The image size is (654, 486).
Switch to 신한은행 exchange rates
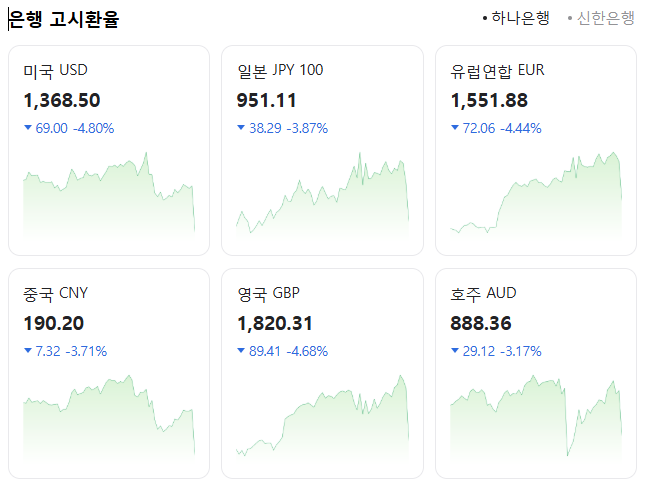pyautogui.click(x=601, y=18)
